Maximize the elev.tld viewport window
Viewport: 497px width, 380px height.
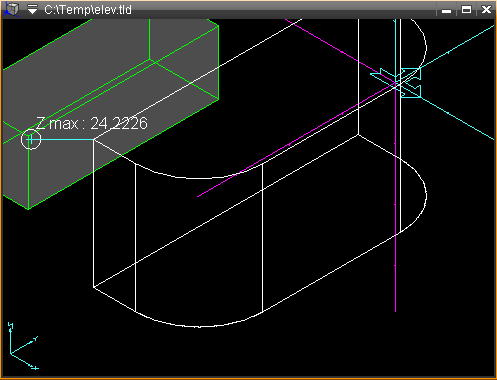tap(466, 10)
